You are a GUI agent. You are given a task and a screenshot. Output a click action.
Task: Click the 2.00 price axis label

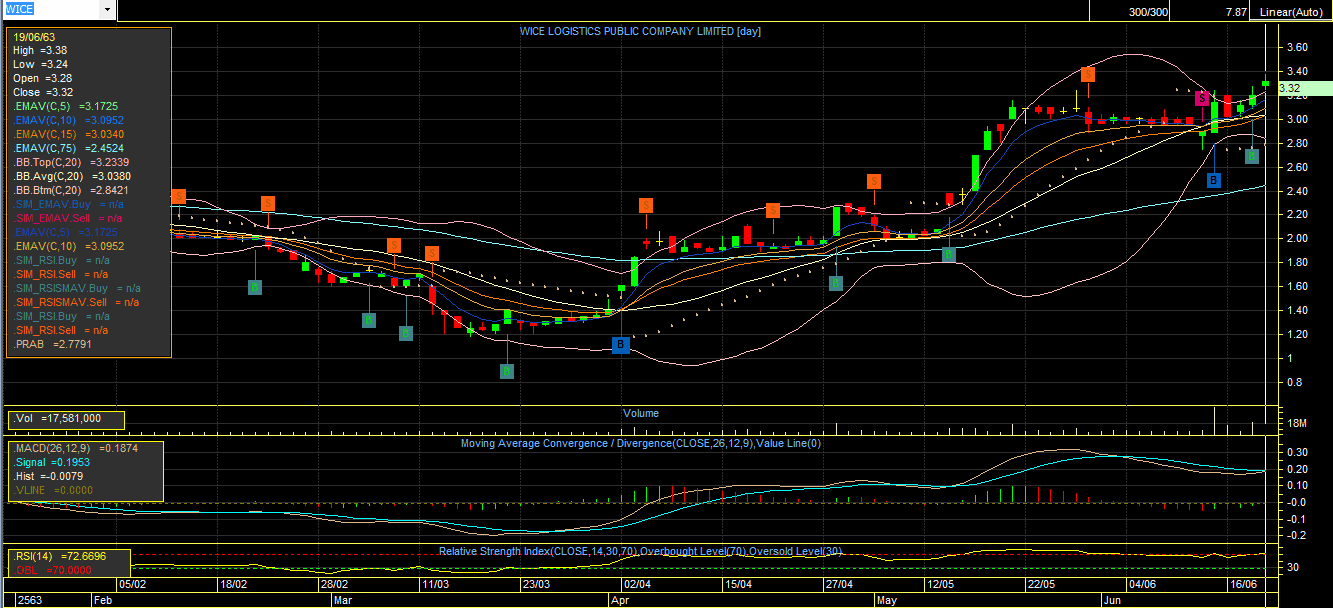click(1298, 238)
